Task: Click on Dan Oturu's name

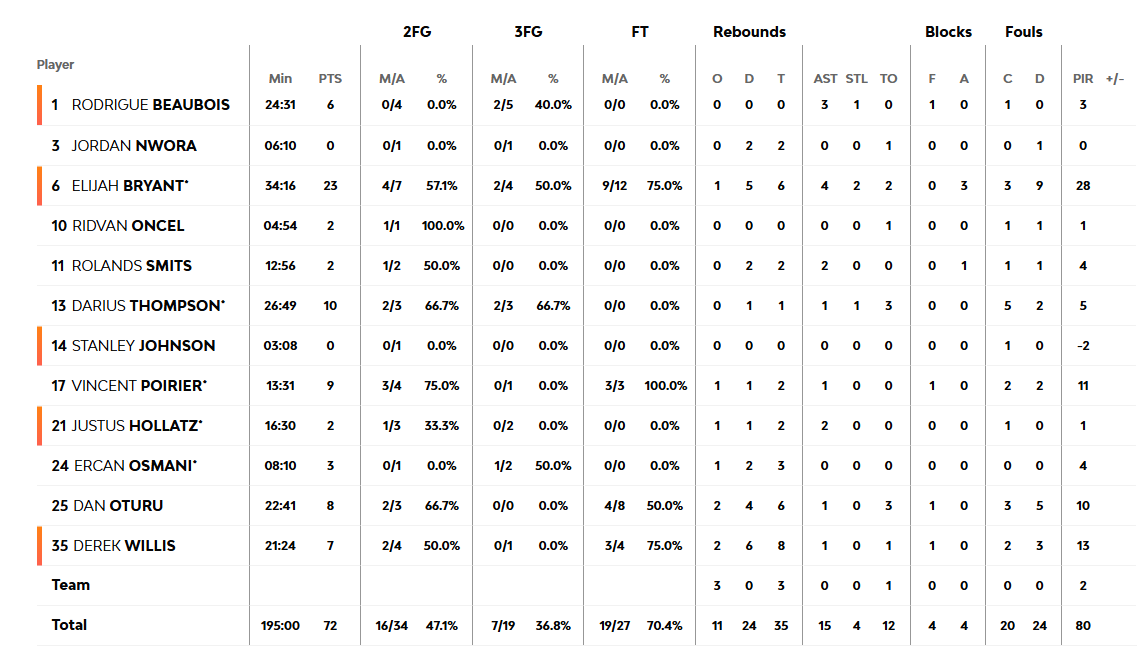Action: 118,506
